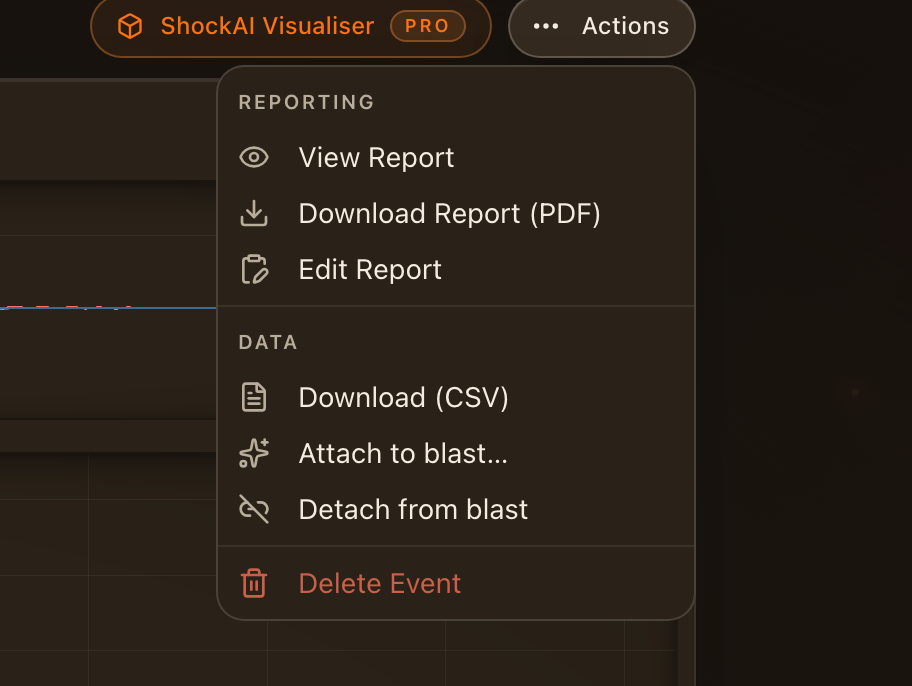The image size is (912, 686).
Task: Click the eye icon beside View Report
Action: click(254, 158)
